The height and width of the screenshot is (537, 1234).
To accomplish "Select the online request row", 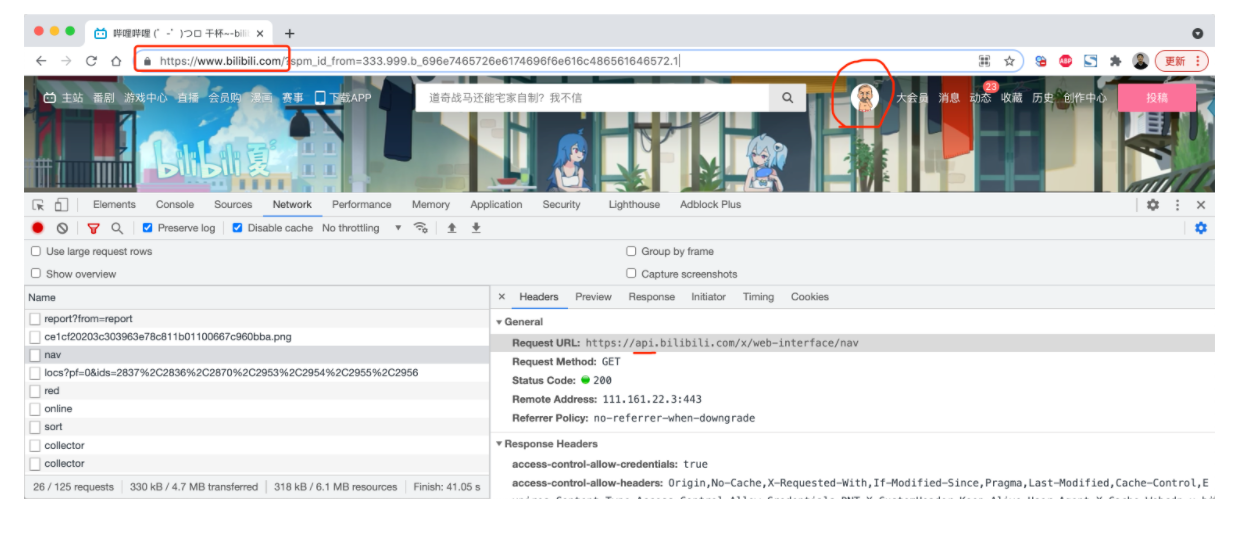I will point(257,409).
